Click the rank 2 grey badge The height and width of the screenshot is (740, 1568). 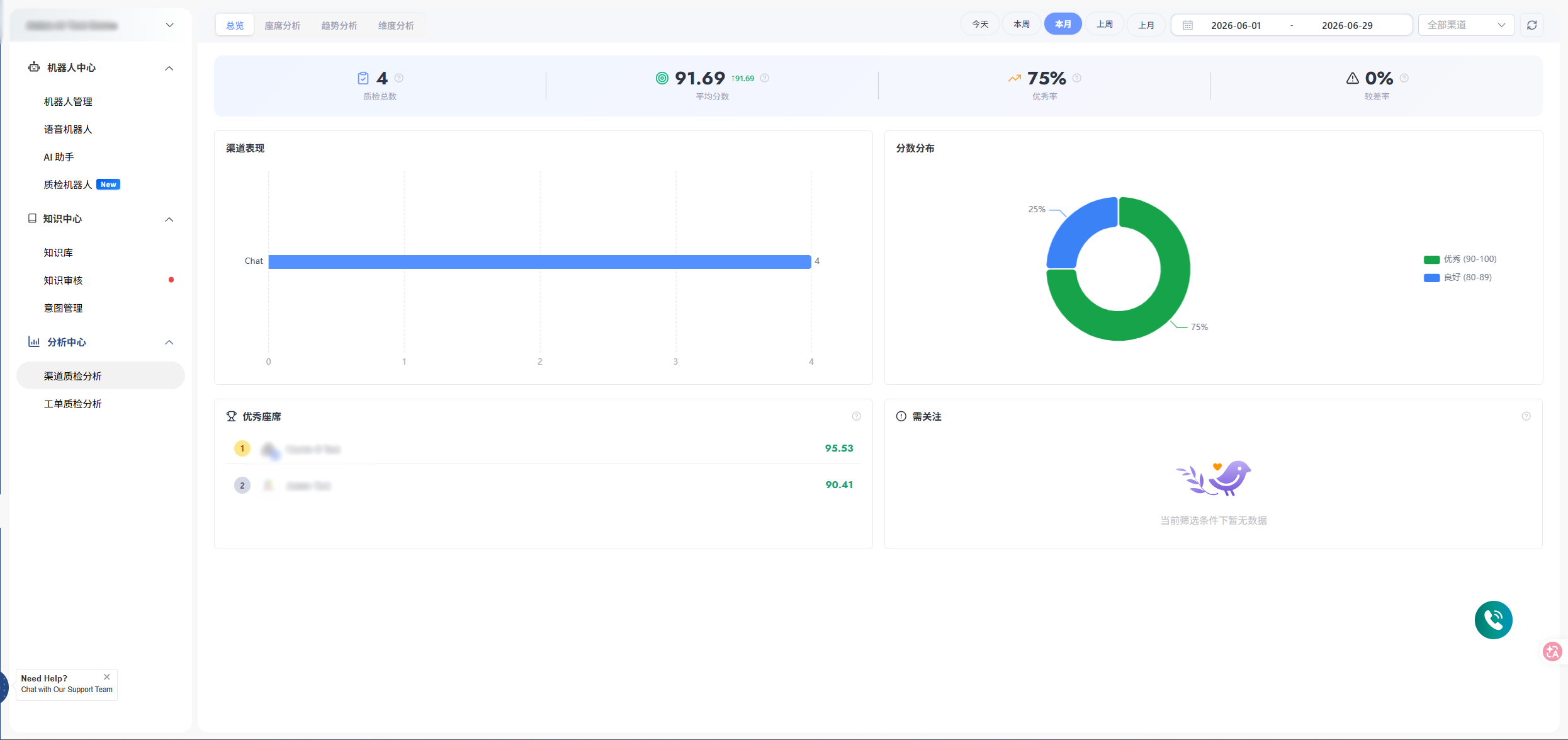(242, 486)
